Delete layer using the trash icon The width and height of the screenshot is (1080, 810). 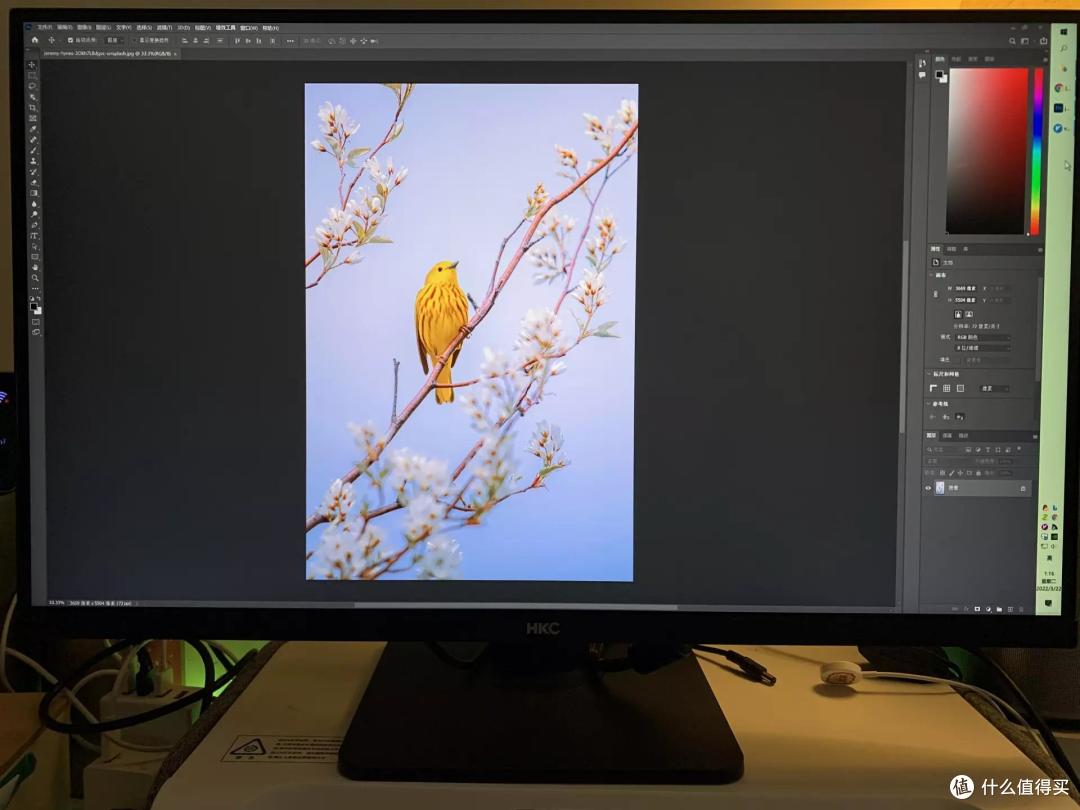click(x=1021, y=610)
